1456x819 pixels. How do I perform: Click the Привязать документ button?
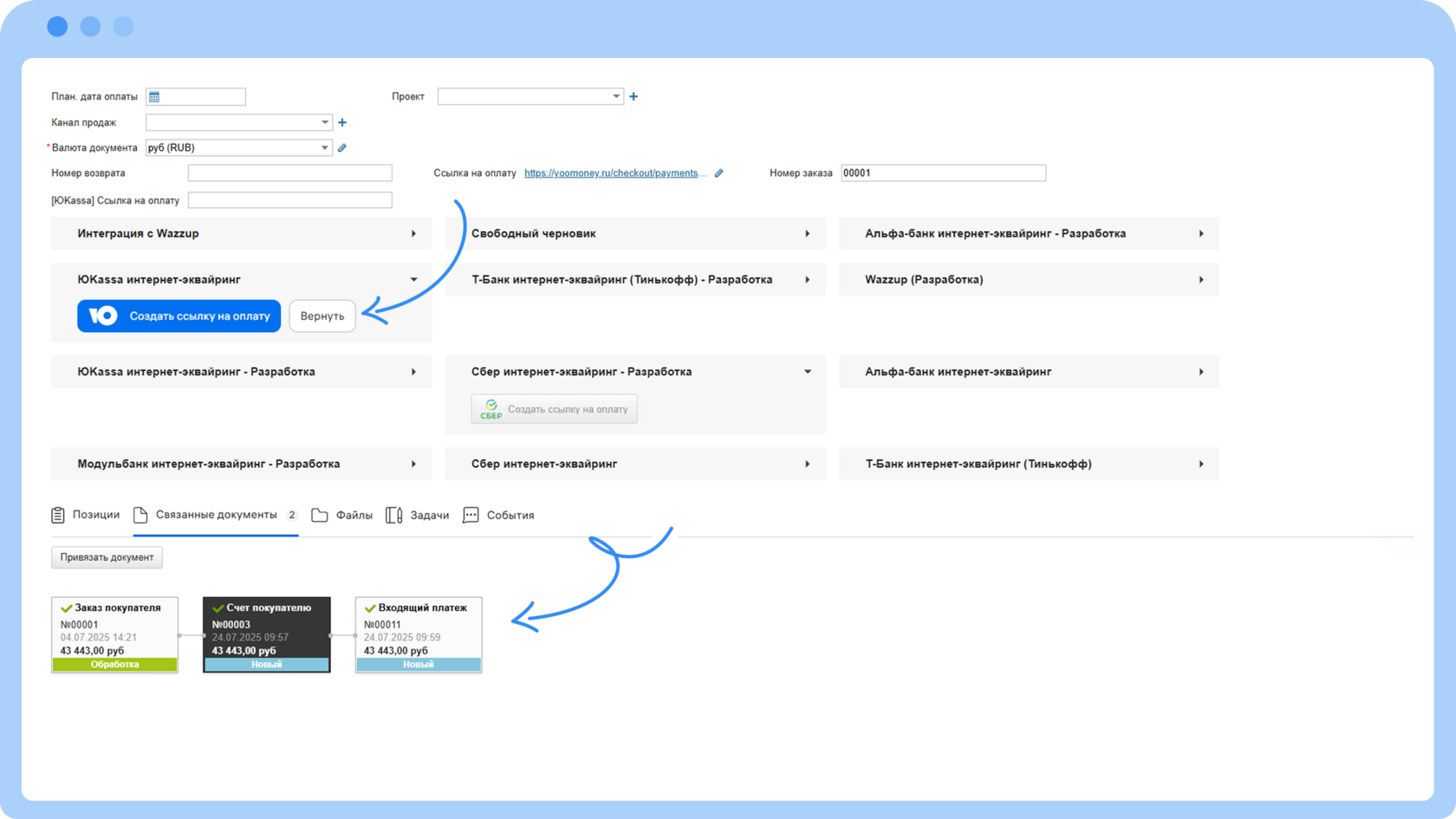point(107,557)
